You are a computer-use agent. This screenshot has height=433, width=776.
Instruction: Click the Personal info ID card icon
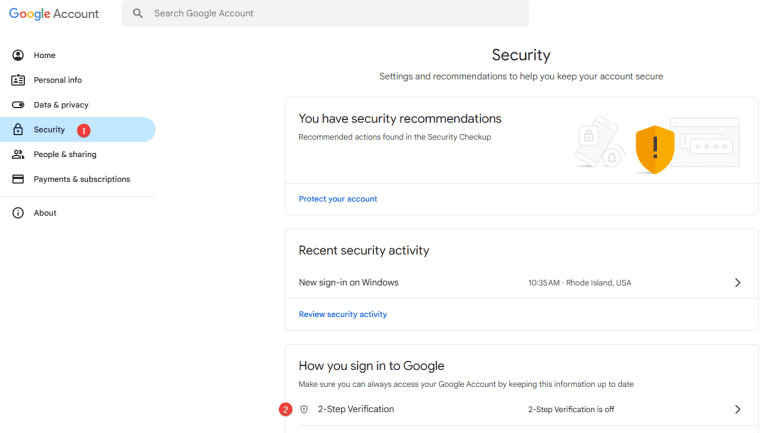click(18, 80)
